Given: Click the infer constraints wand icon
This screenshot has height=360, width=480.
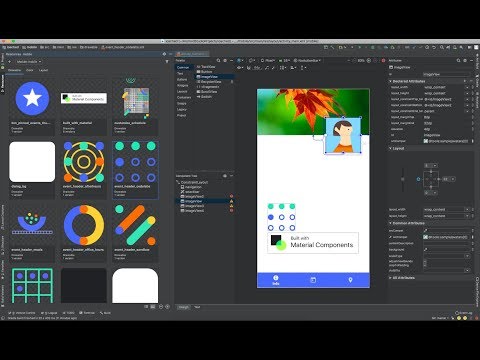Looking at the screenshot, I should 273,68.
